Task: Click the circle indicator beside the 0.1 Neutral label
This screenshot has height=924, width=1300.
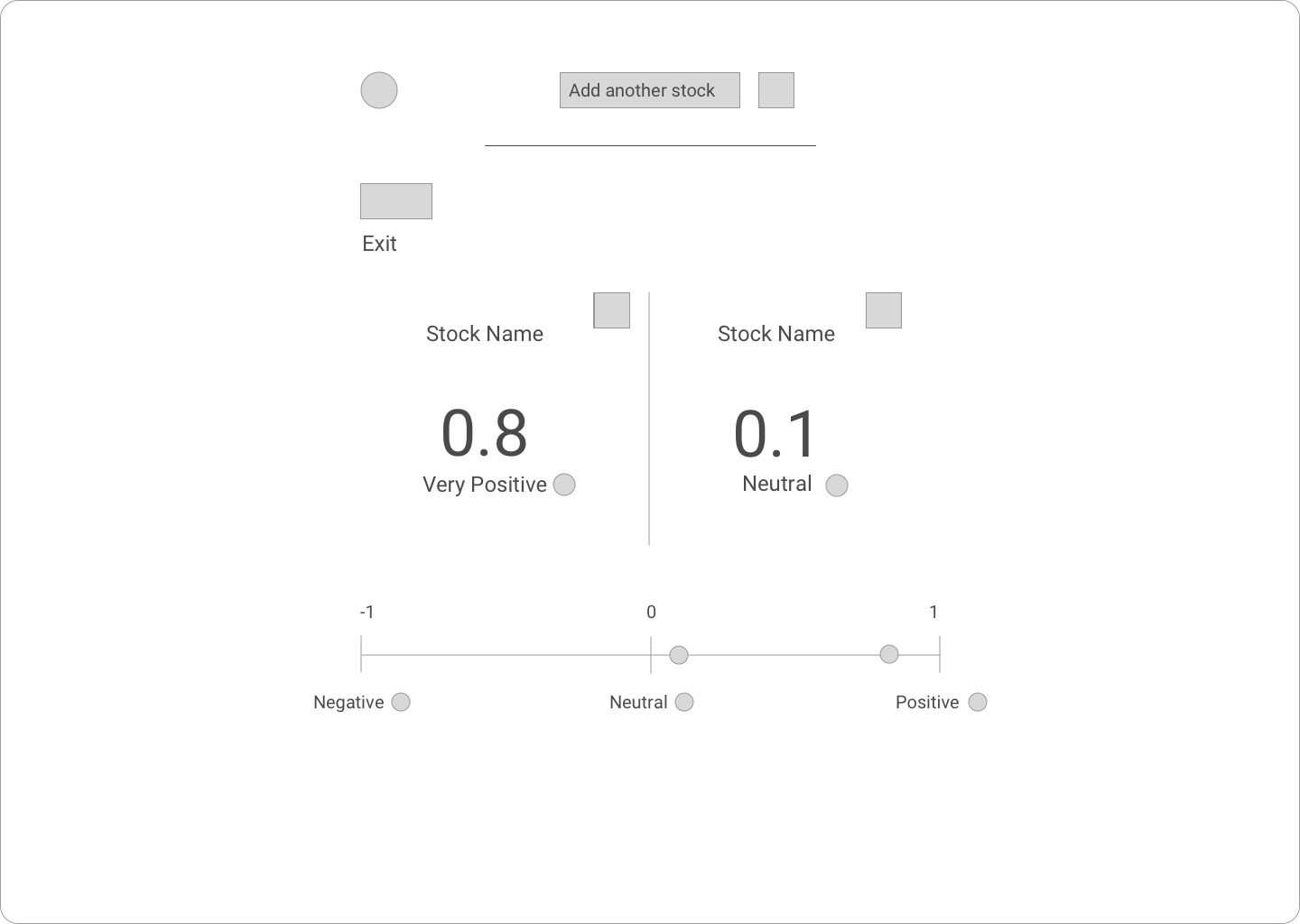Action: (837, 485)
